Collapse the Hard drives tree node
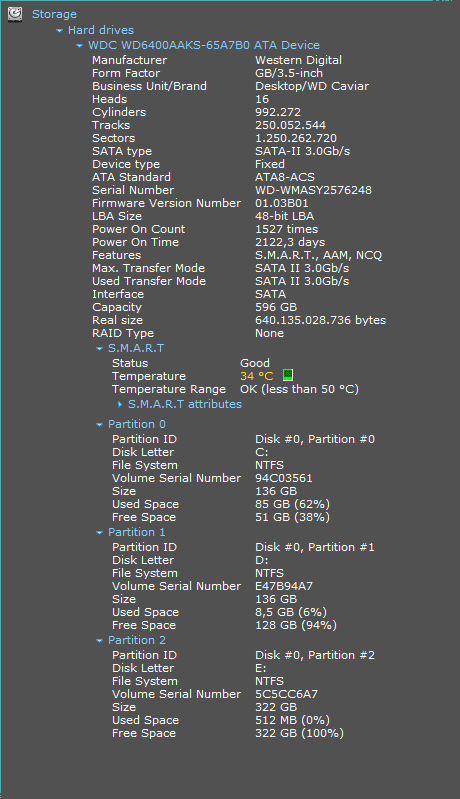Viewport: 460px width, 799px height. tap(59, 31)
